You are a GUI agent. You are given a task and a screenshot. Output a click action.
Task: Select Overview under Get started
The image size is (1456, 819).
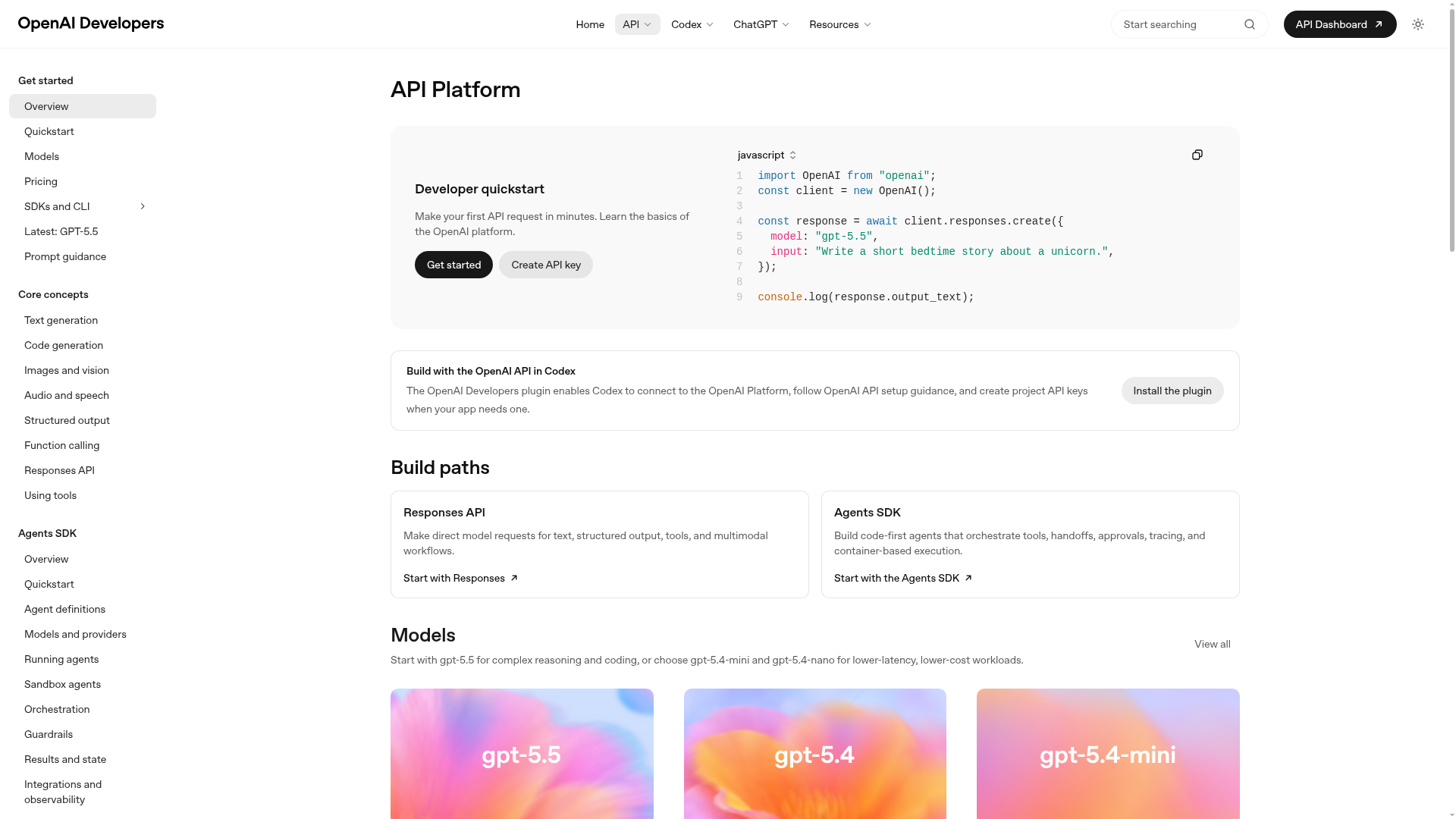(x=83, y=106)
